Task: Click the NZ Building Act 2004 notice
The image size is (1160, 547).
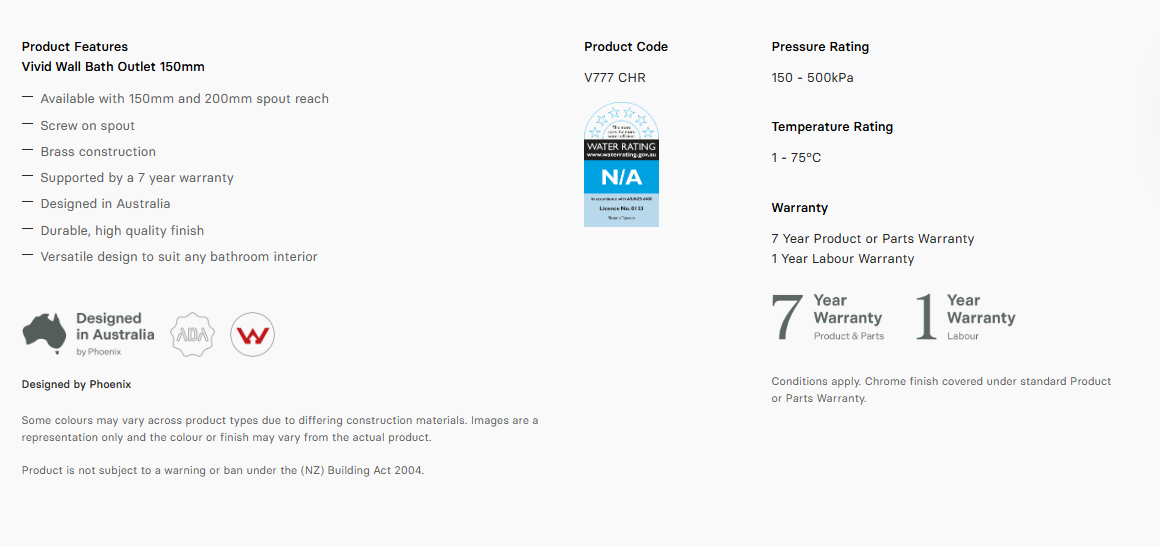Action: click(x=223, y=471)
